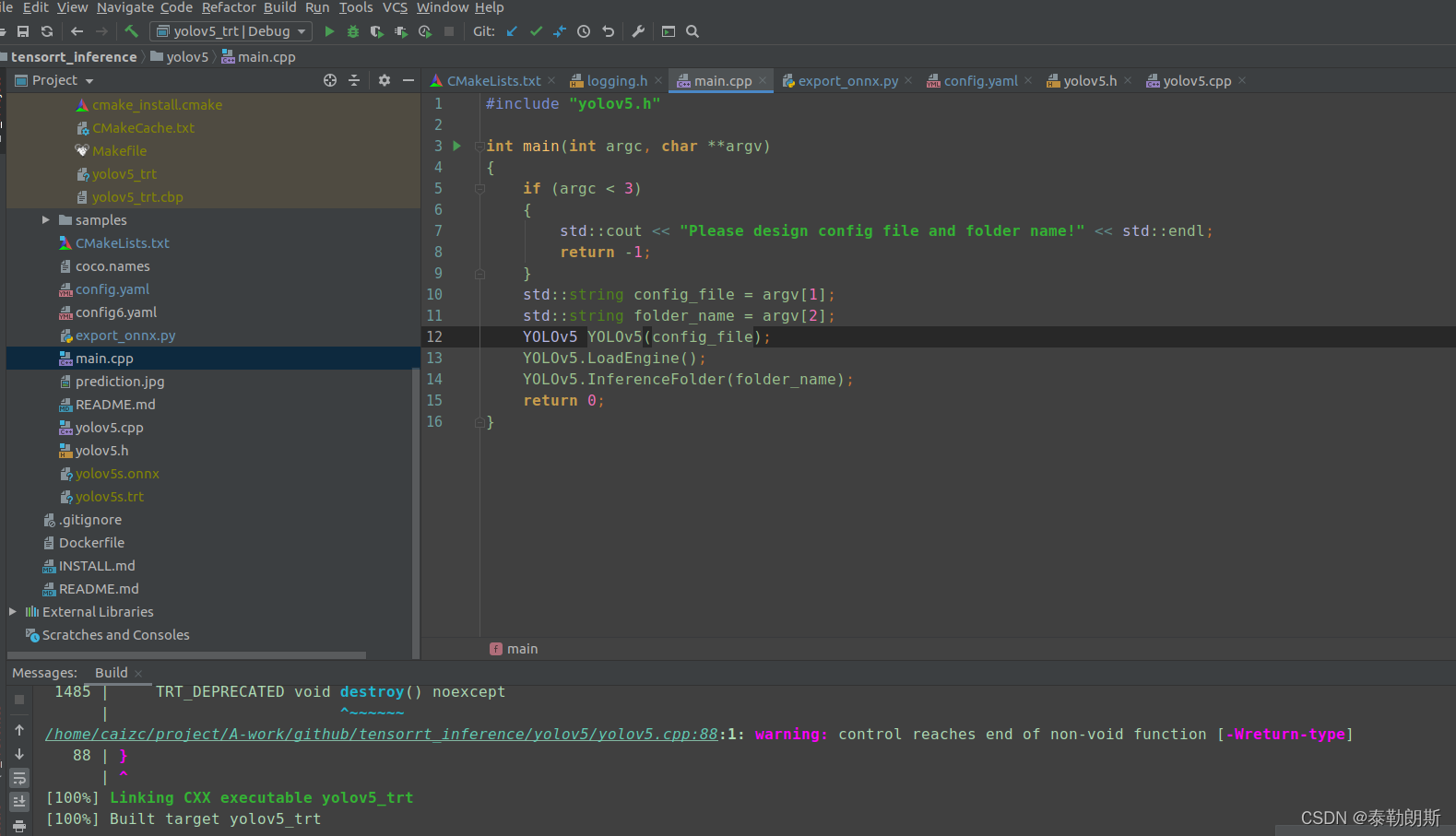Go to next message with down arrow
The width and height of the screenshot is (1456, 836).
click(19, 754)
